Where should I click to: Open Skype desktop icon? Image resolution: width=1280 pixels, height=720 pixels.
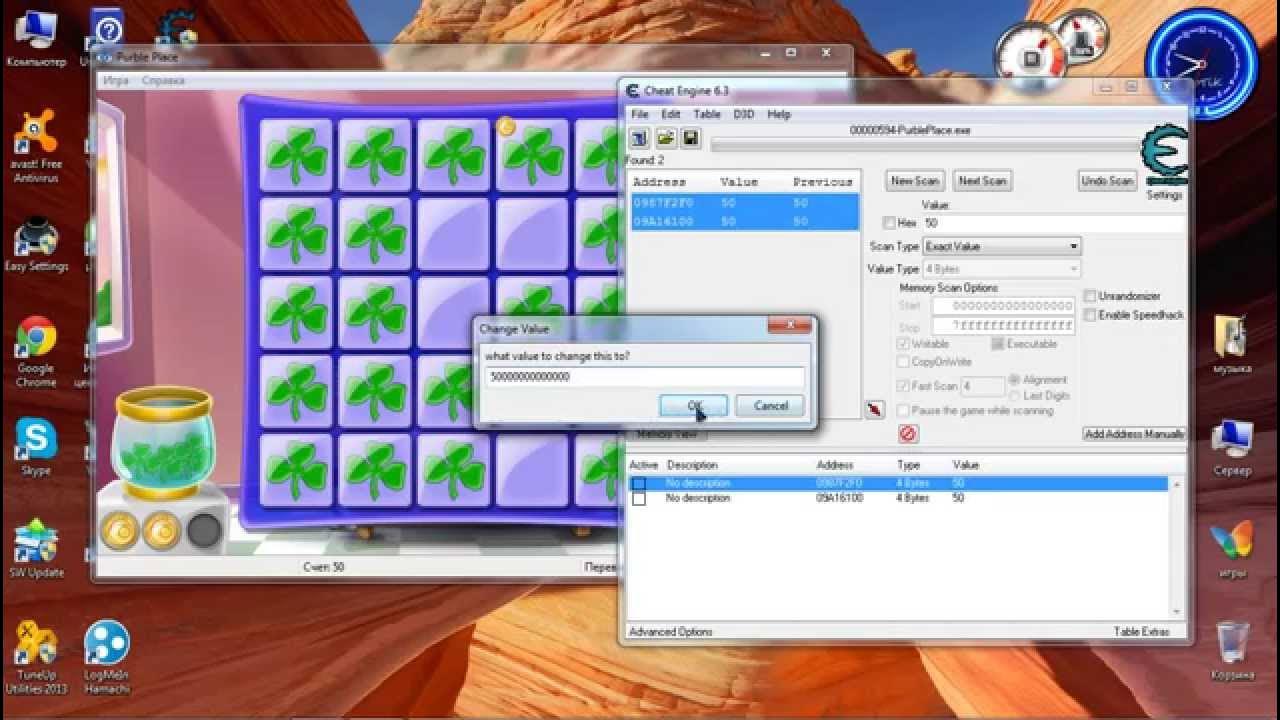click(36, 446)
